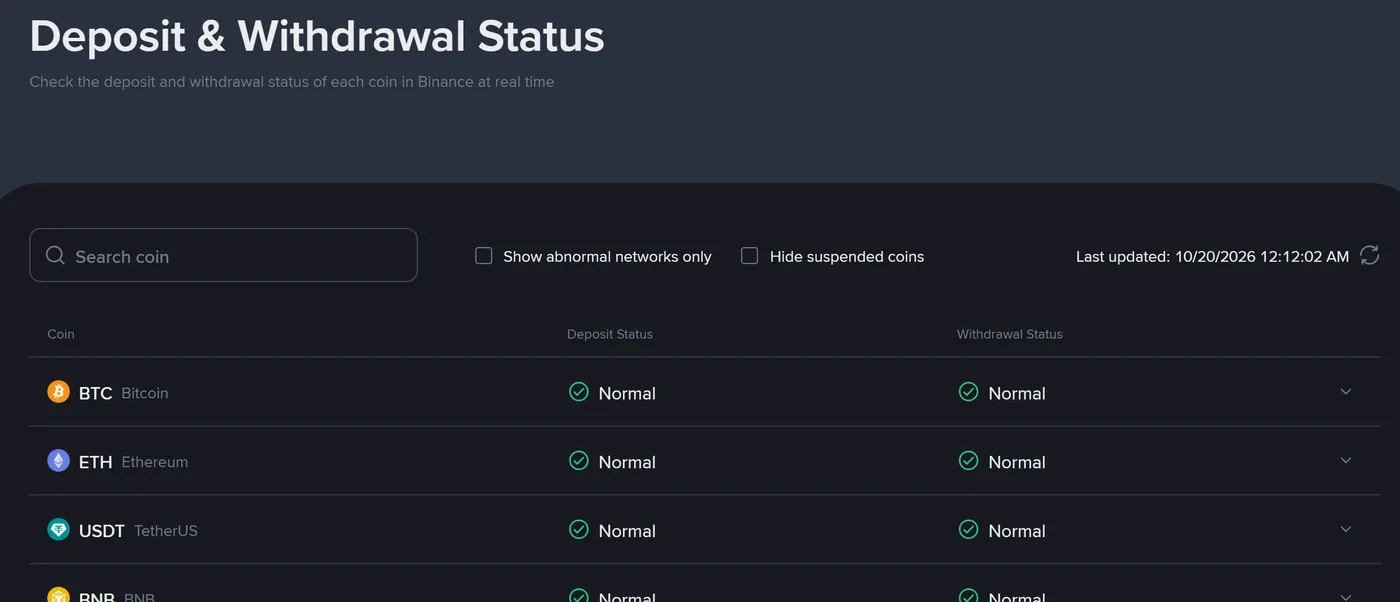Click the green check in the BTC deposit status
This screenshot has height=602, width=1400.
(578, 392)
